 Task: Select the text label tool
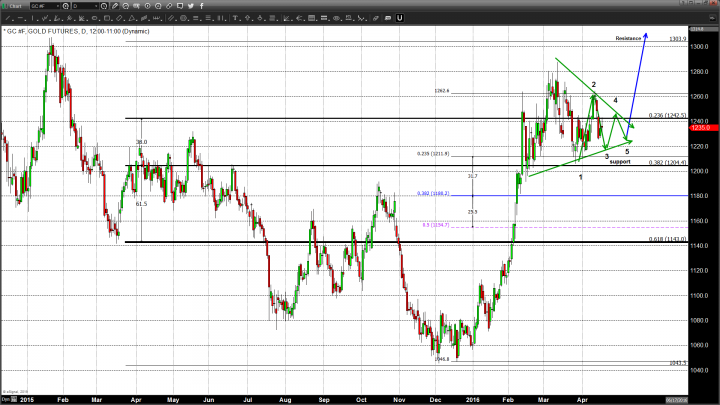pyautogui.click(x=236, y=18)
